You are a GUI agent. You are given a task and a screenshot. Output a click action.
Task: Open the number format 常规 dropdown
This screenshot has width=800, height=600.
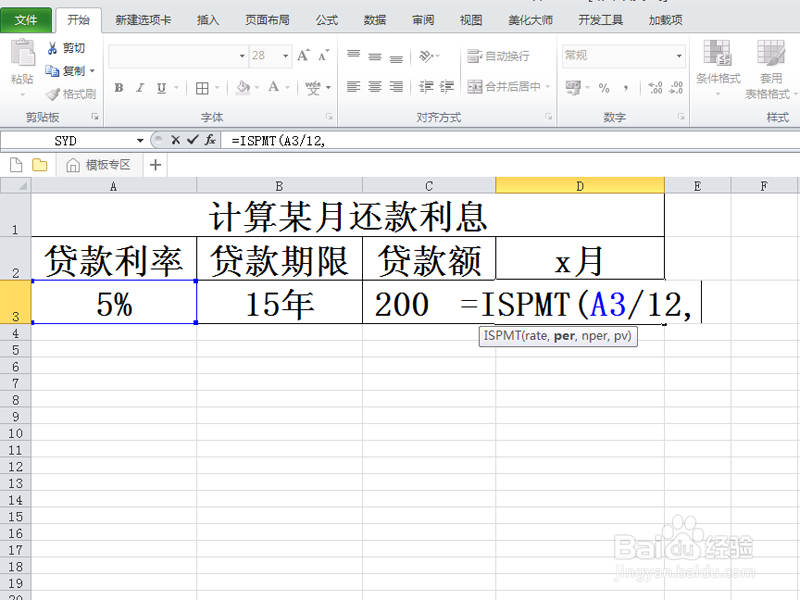click(x=679, y=56)
